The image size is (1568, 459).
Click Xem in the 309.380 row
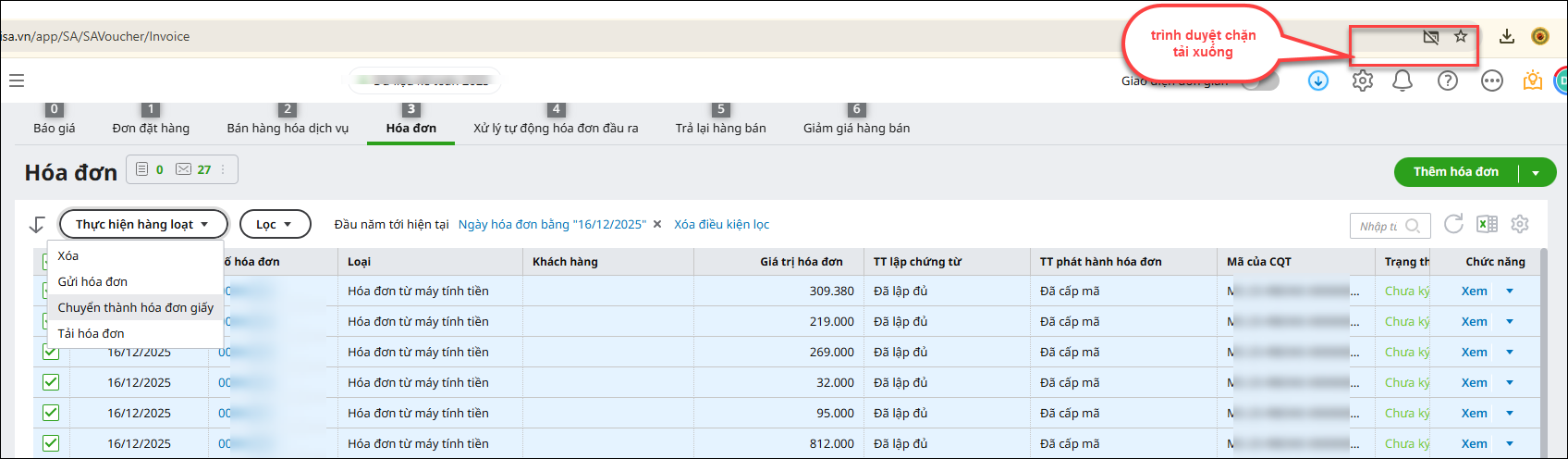click(x=1475, y=291)
